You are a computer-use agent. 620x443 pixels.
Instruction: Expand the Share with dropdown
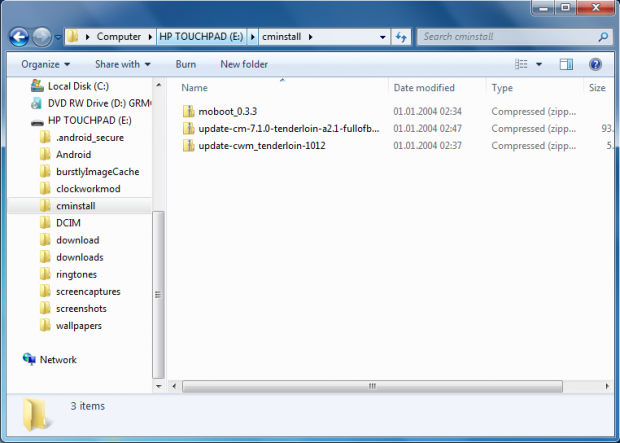[122, 64]
